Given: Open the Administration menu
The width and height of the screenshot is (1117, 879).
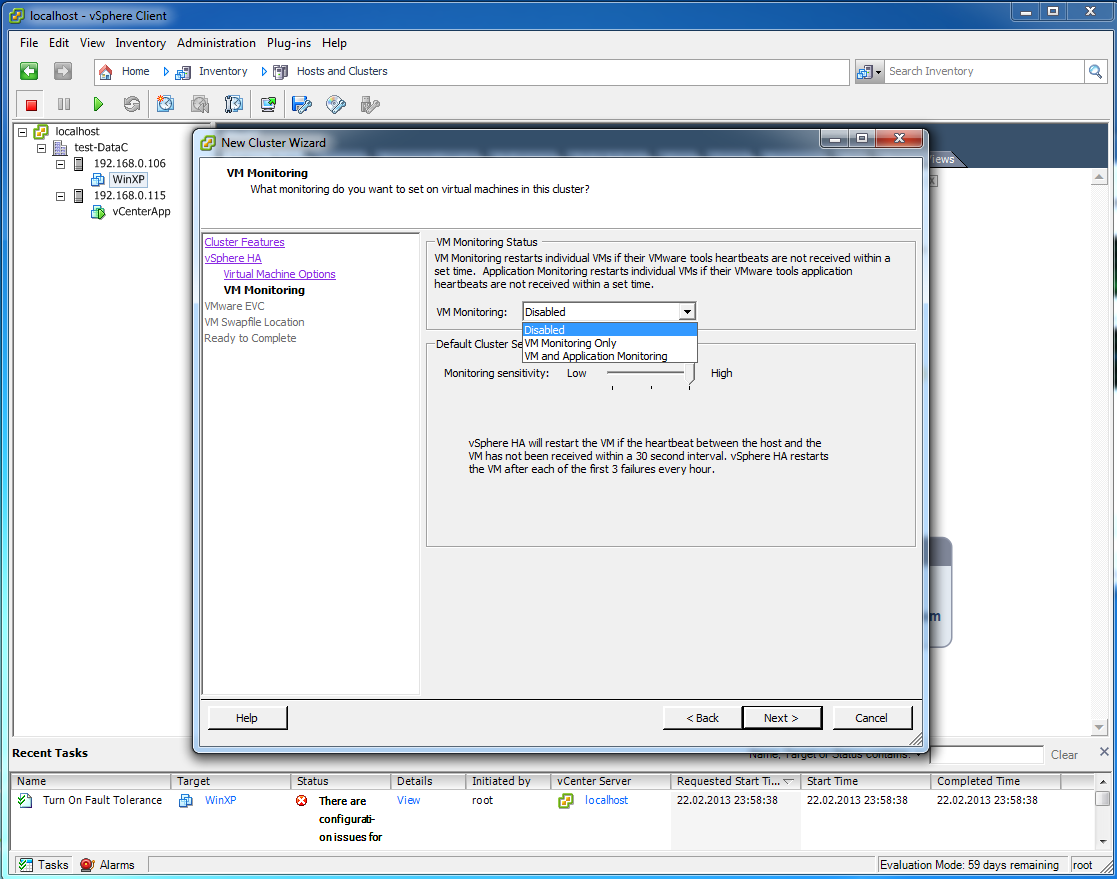Looking at the screenshot, I should (x=217, y=43).
